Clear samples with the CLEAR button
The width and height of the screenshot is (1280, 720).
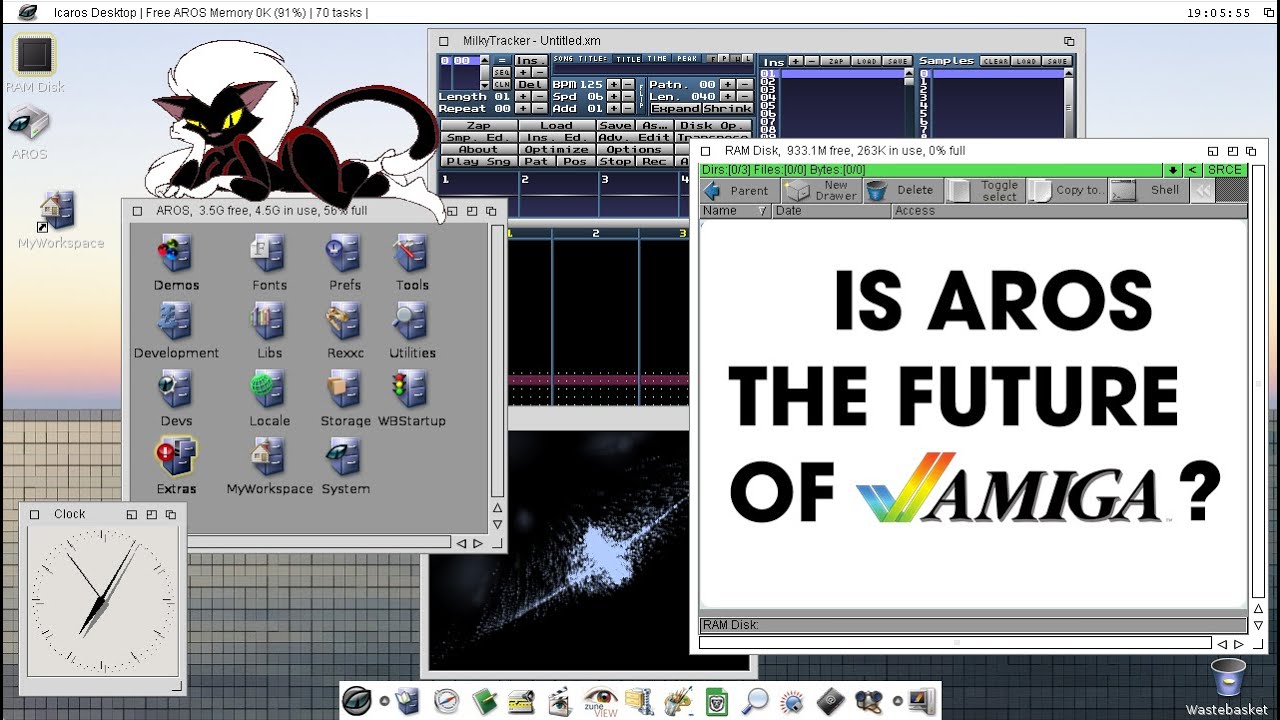coord(995,61)
